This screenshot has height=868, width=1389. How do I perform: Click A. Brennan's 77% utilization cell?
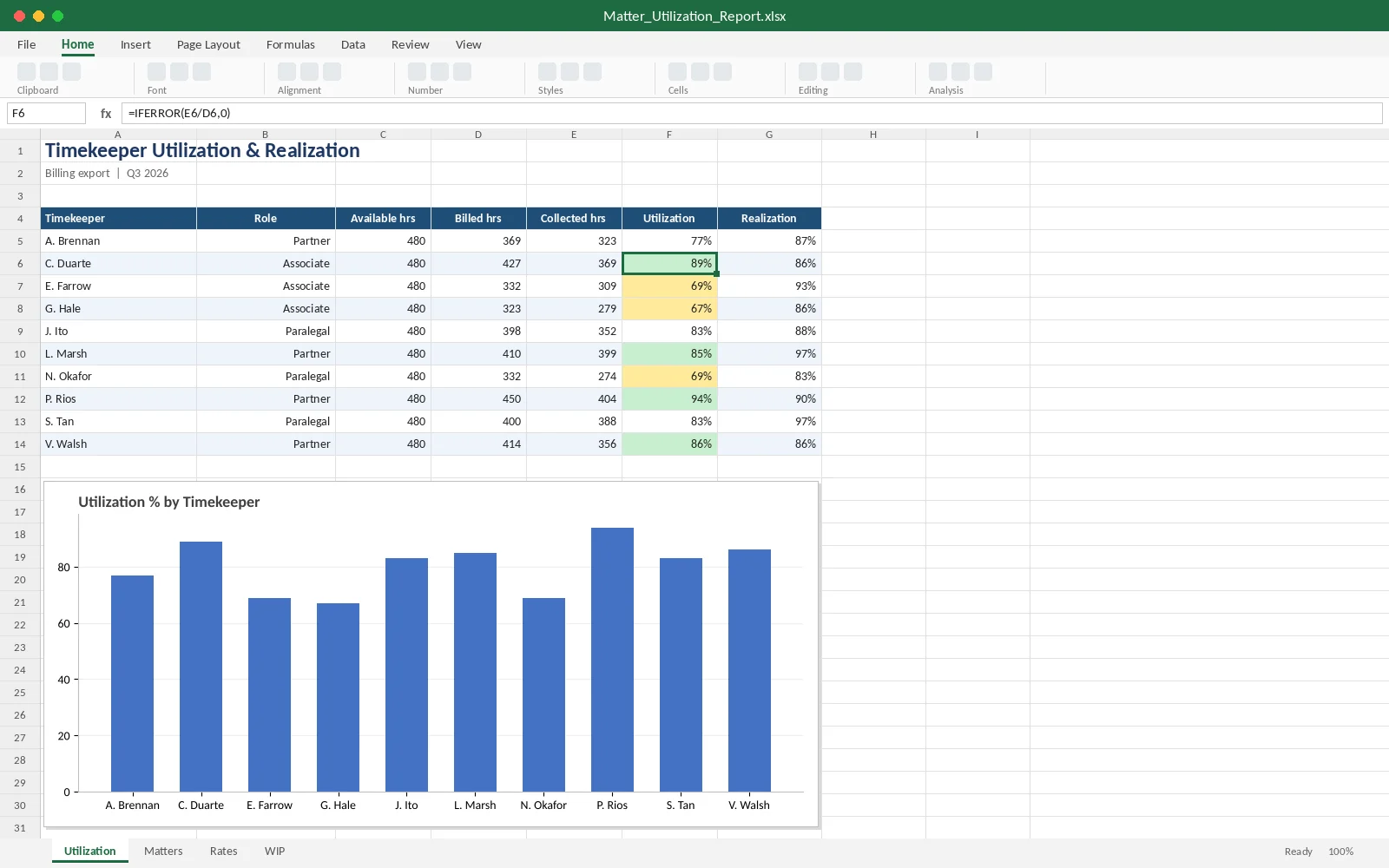[x=669, y=241]
